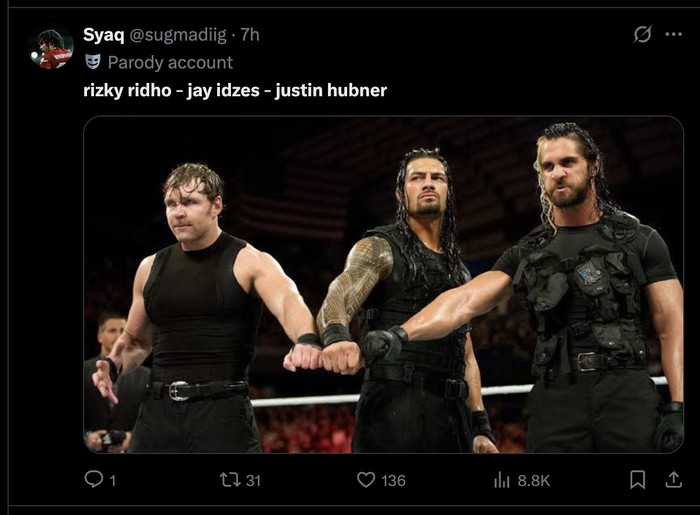Open Syaq's profile avatar picture
The height and width of the screenshot is (515, 700).
[x=51, y=49]
